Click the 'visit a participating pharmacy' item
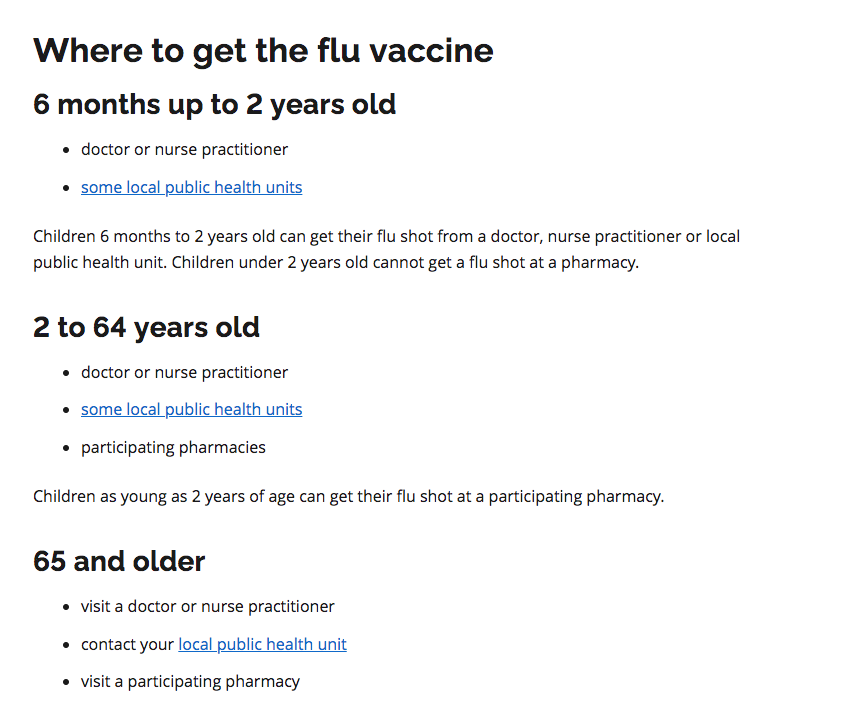Viewport: 844px width, 704px height. click(x=191, y=682)
